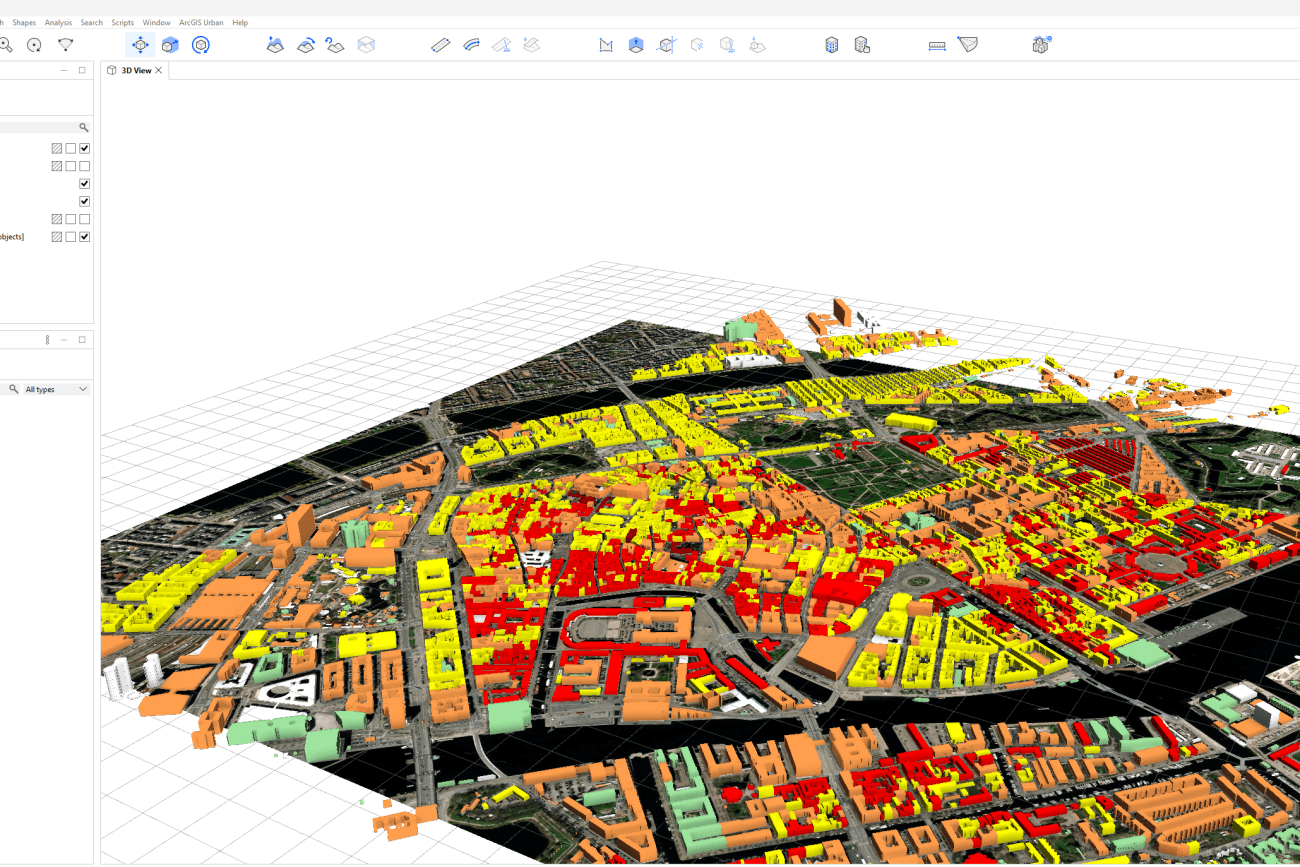Activate the Measure tool
The width and height of the screenshot is (1300, 867).
(936, 44)
